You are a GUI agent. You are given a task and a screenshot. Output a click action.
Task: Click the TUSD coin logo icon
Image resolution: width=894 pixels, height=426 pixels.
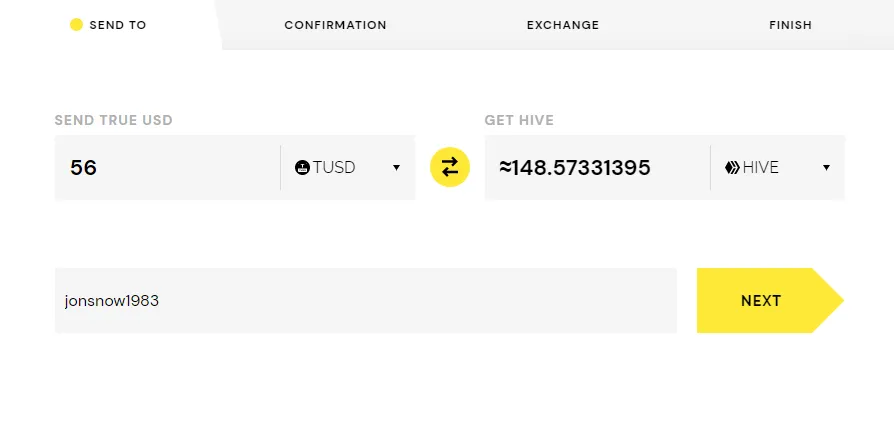(x=302, y=168)
